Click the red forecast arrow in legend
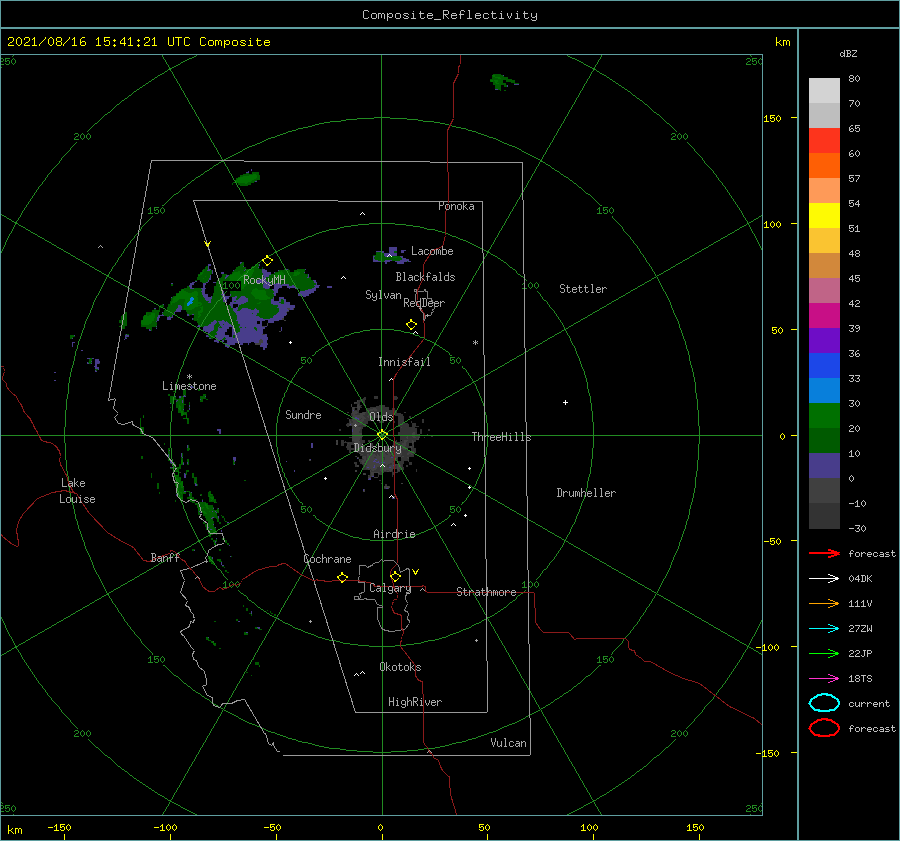 pyautogui.click(x=824, y=553)
